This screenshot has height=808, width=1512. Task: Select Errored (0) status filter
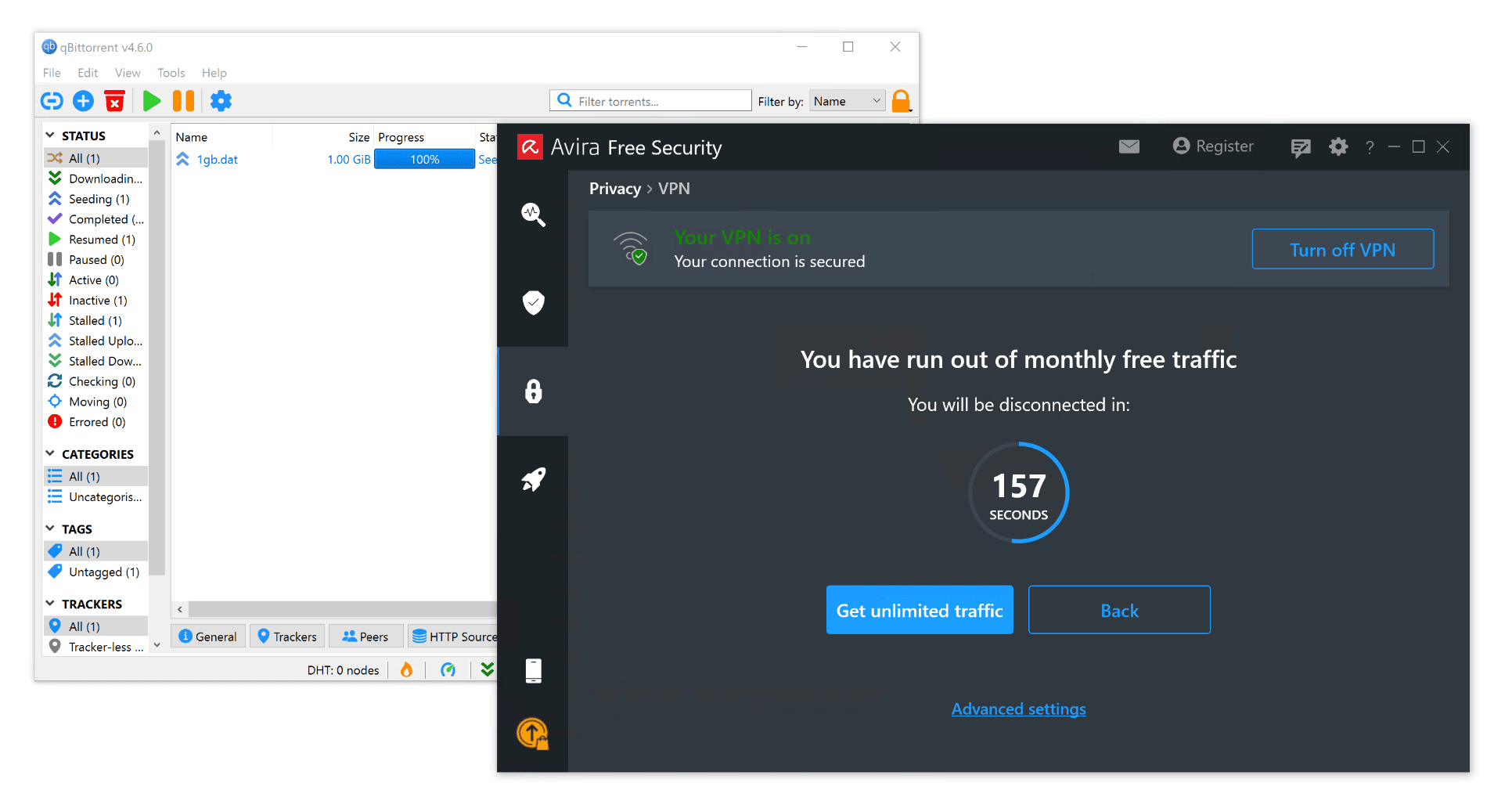tap(96, 422)
